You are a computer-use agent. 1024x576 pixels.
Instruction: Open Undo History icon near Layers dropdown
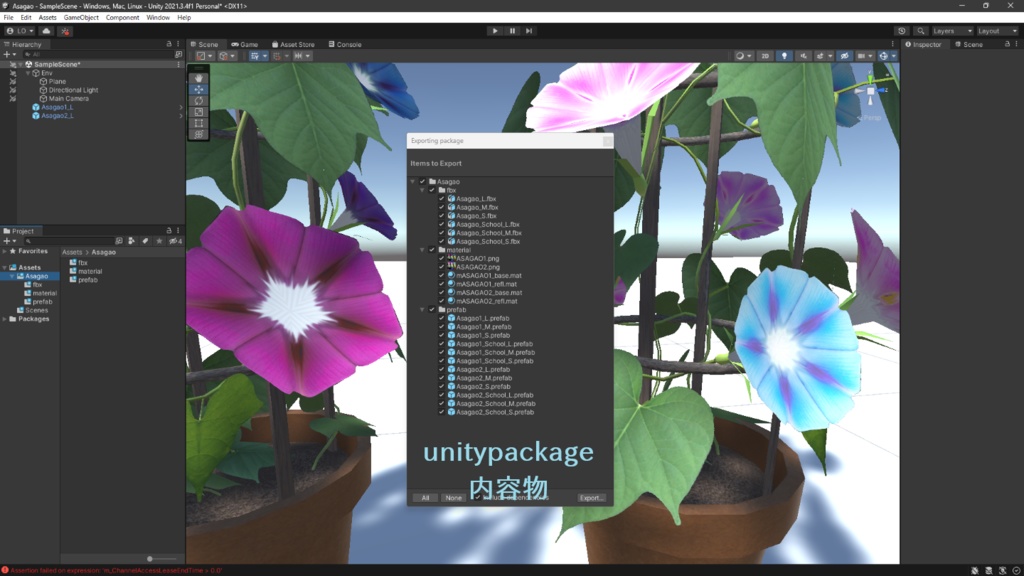[x=902, y=31]
